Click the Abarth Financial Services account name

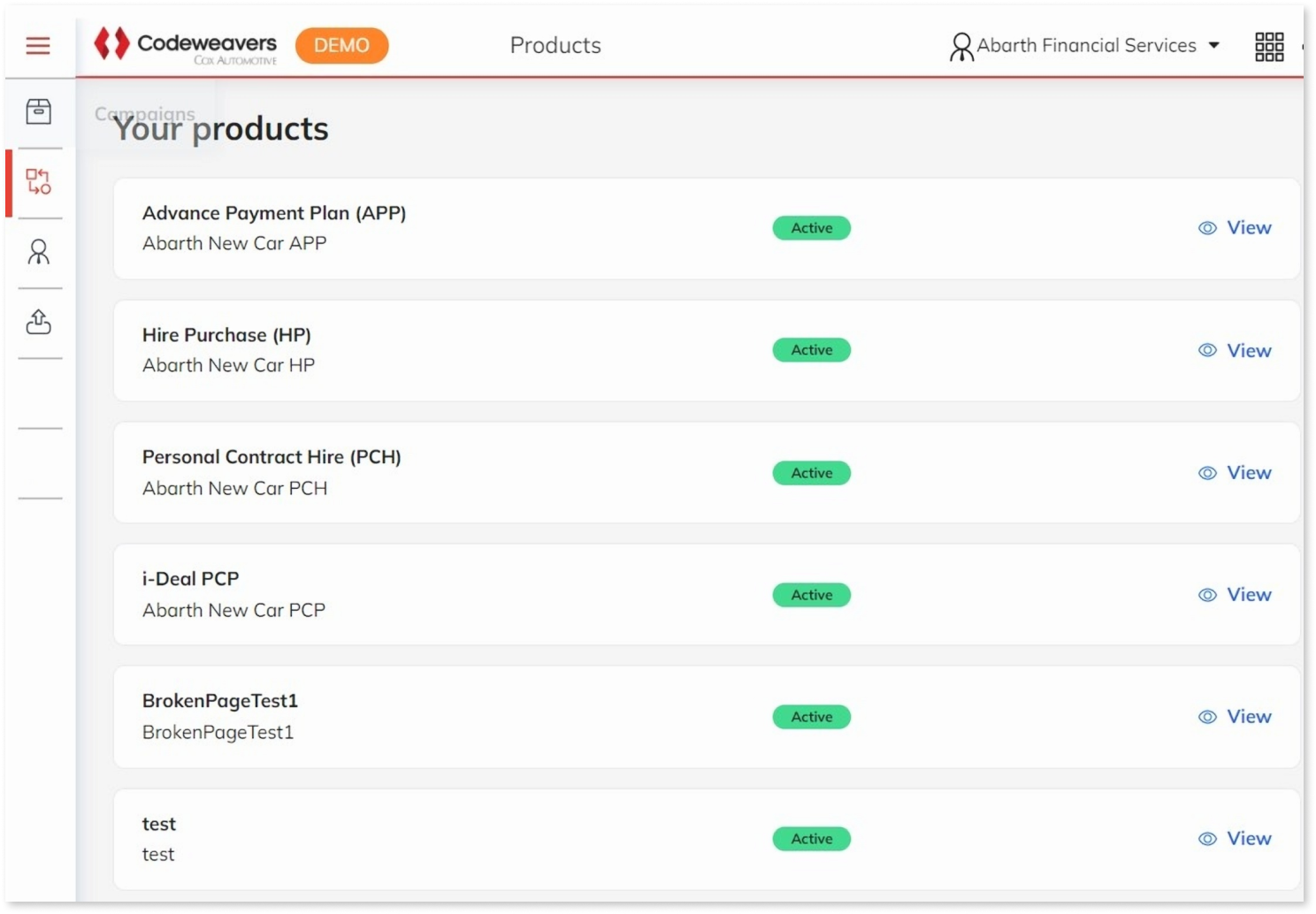(x=1086, y=45)
